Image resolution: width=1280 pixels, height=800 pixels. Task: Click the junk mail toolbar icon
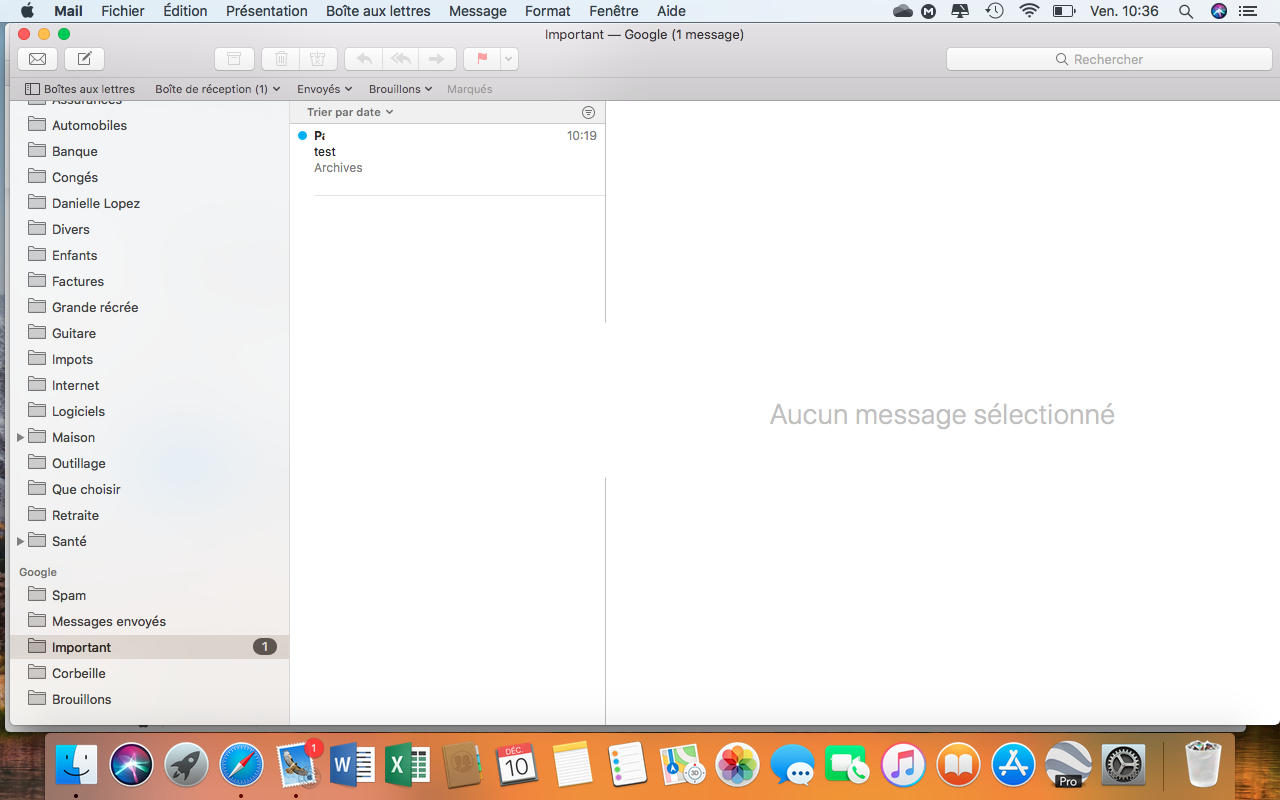(318, 59)
